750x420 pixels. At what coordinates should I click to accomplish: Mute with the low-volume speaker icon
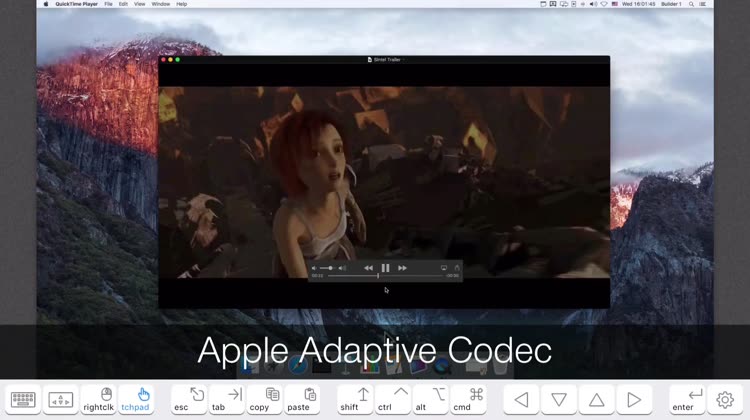click(314, 268)
